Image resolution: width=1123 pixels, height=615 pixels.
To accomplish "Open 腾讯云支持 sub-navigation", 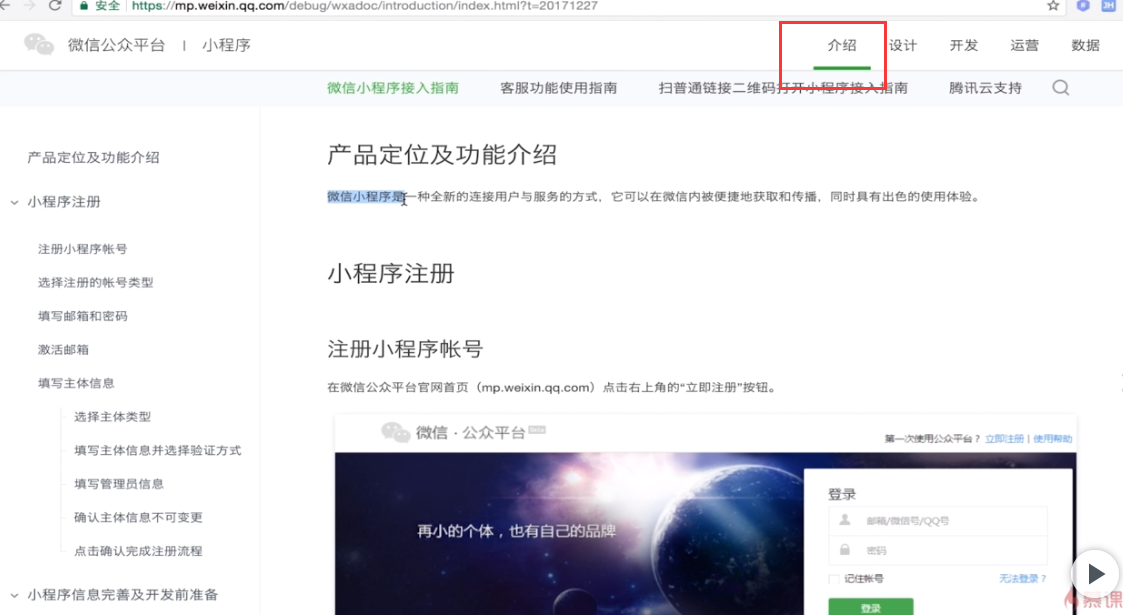I will click(x=985, y=88).
